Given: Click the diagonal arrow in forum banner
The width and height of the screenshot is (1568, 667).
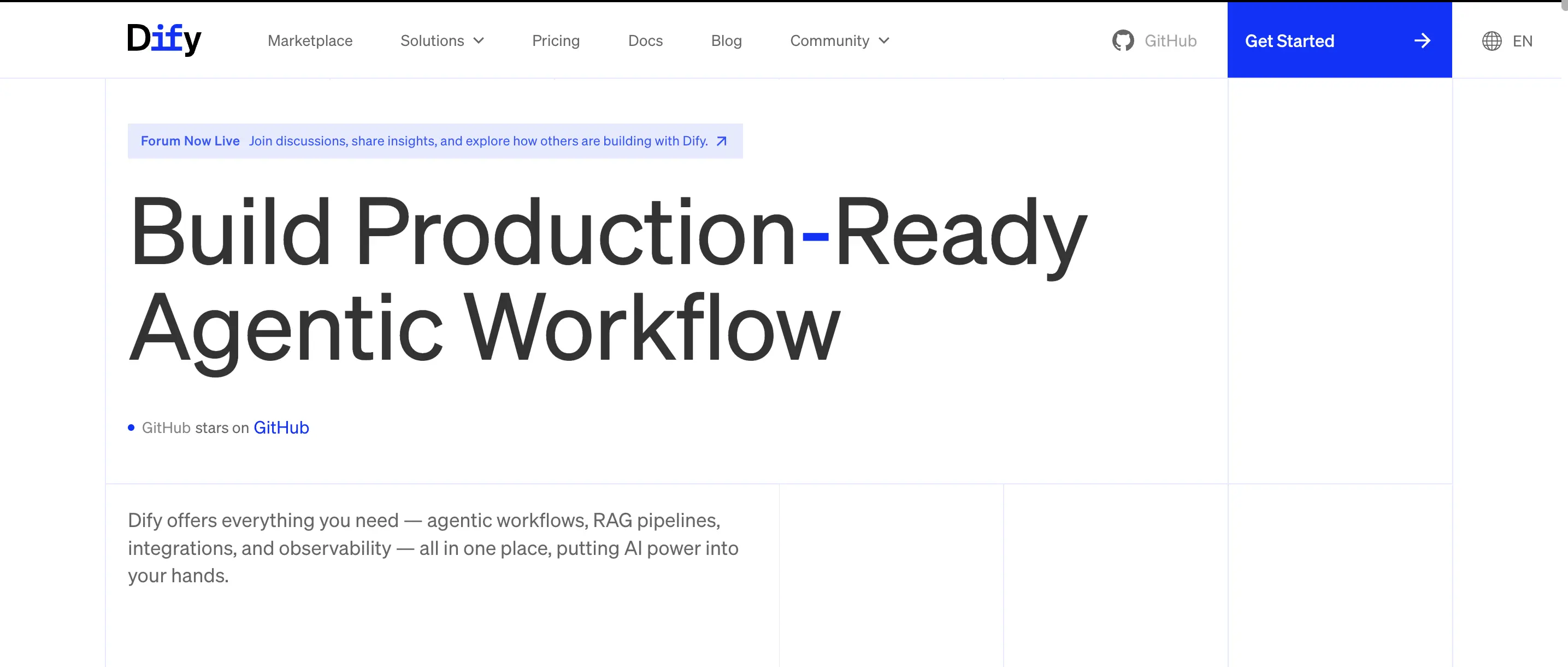Looking at the screenshot, I should coord(722,141).
